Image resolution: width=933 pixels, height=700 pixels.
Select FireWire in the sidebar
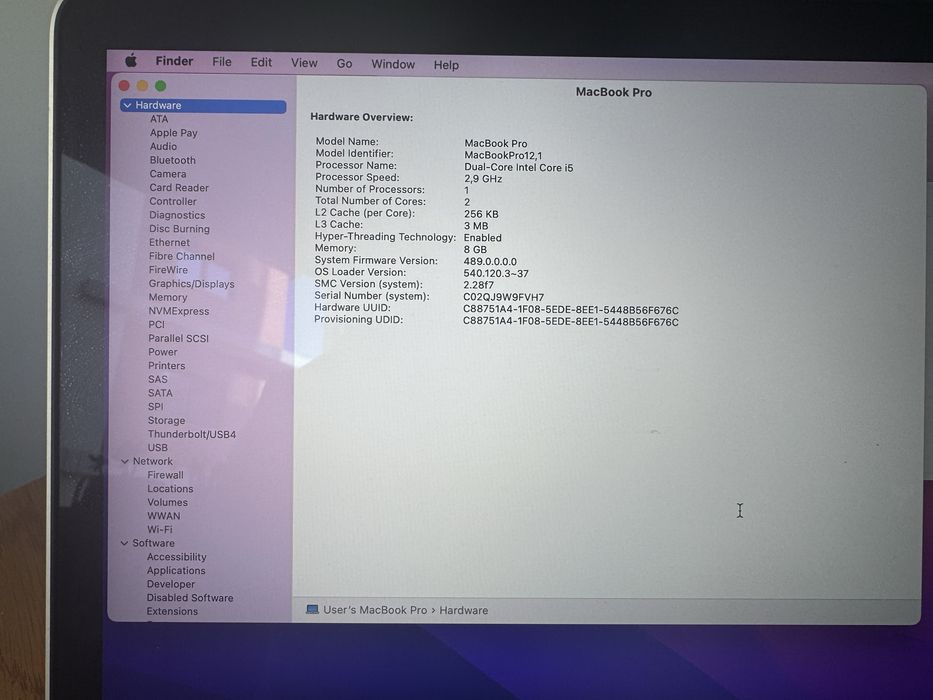(x=168, y=270)
